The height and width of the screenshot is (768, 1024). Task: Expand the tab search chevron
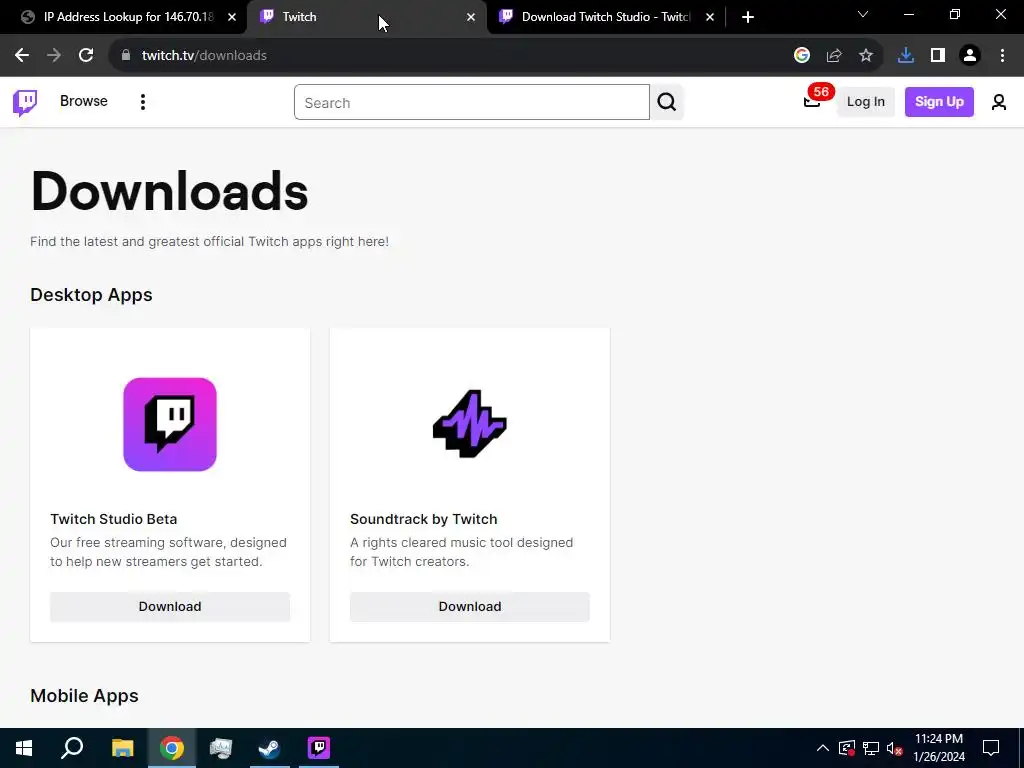click(863, 14)
